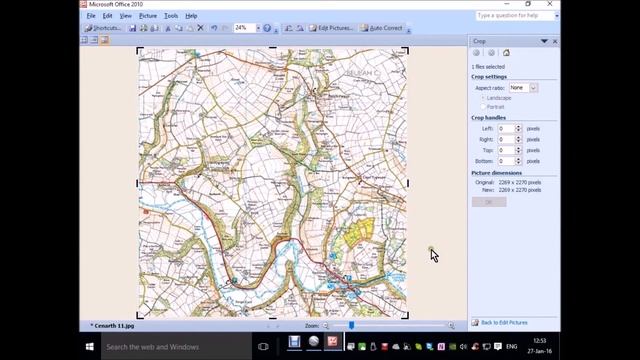Open the Windows Start button
Viewport: 640px width, 360px height.
(x=90, y=347)
